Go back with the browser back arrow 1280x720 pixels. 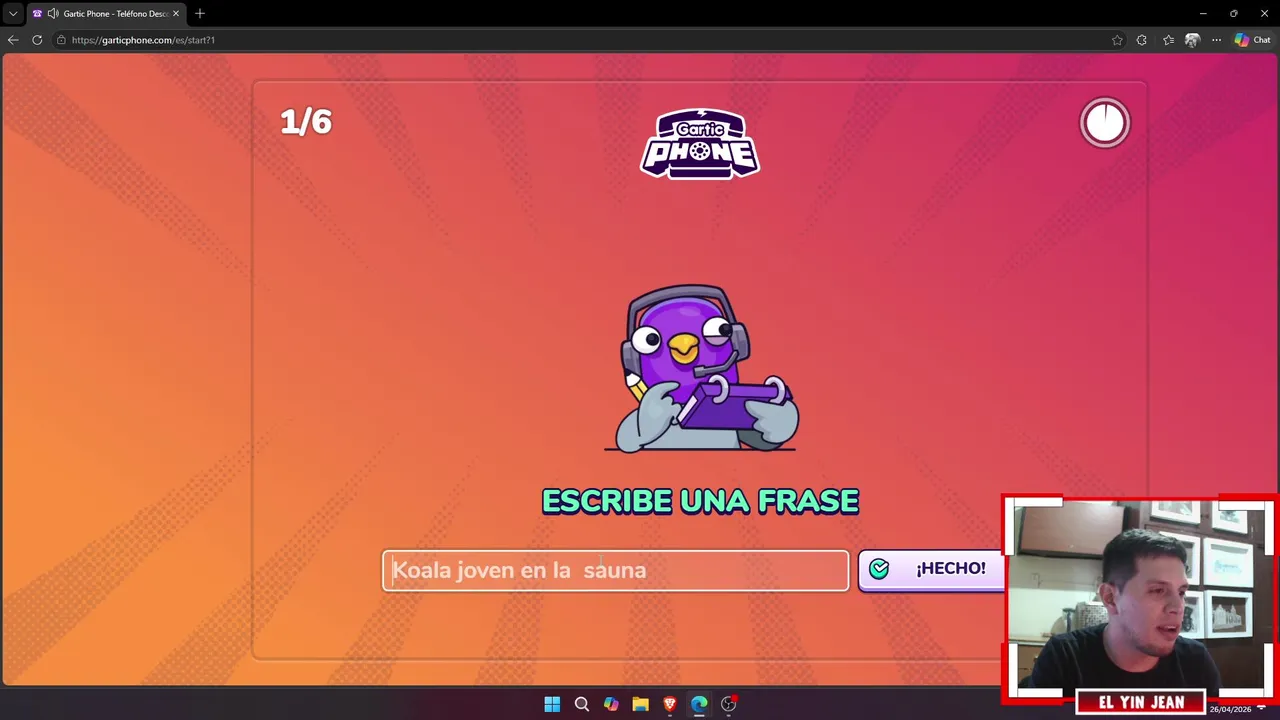tap(13, 40)
